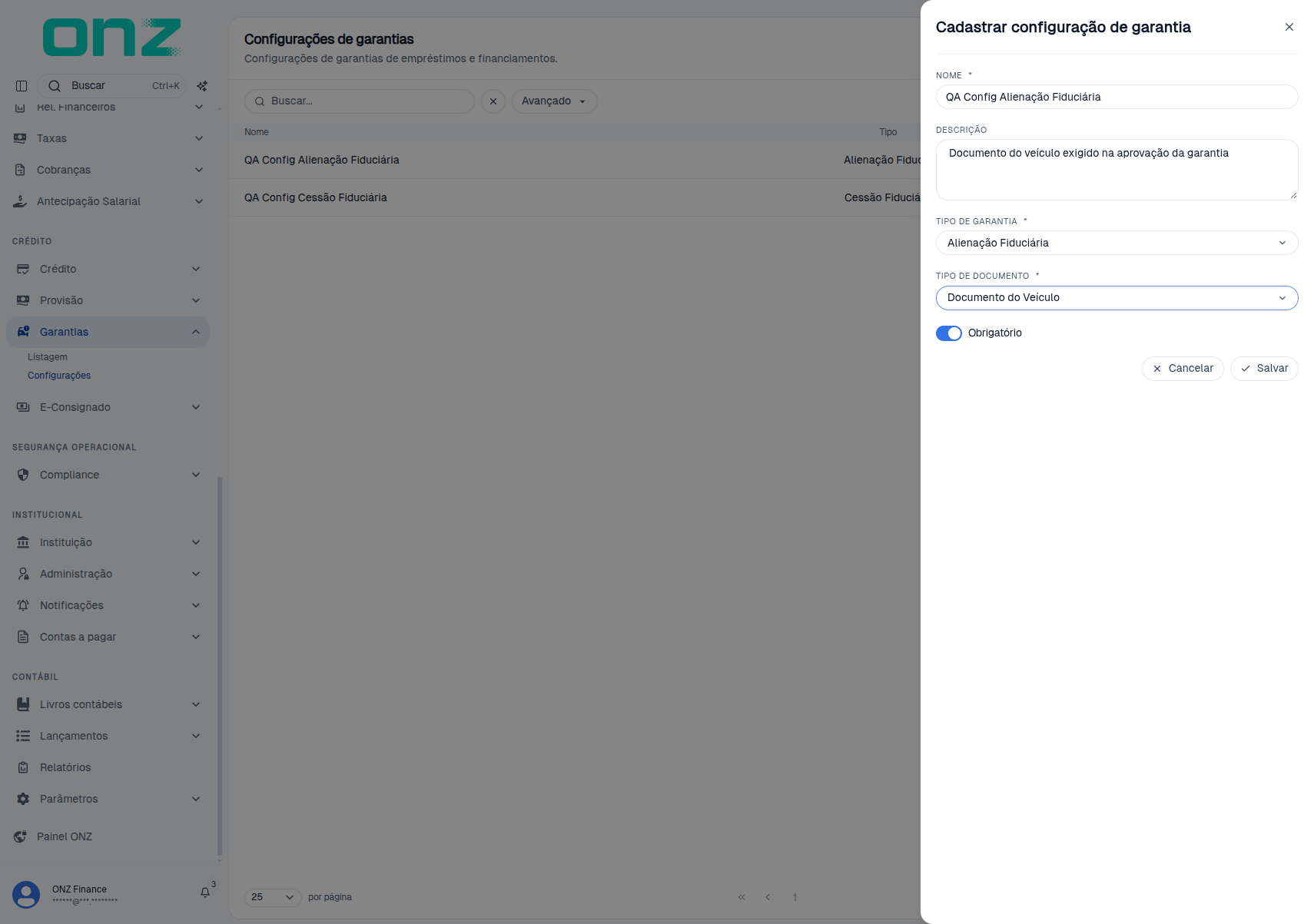This screenshot has height=924, width=1314.
Task: Open the Avançado filter dropdown
Action: click(554, 101)
